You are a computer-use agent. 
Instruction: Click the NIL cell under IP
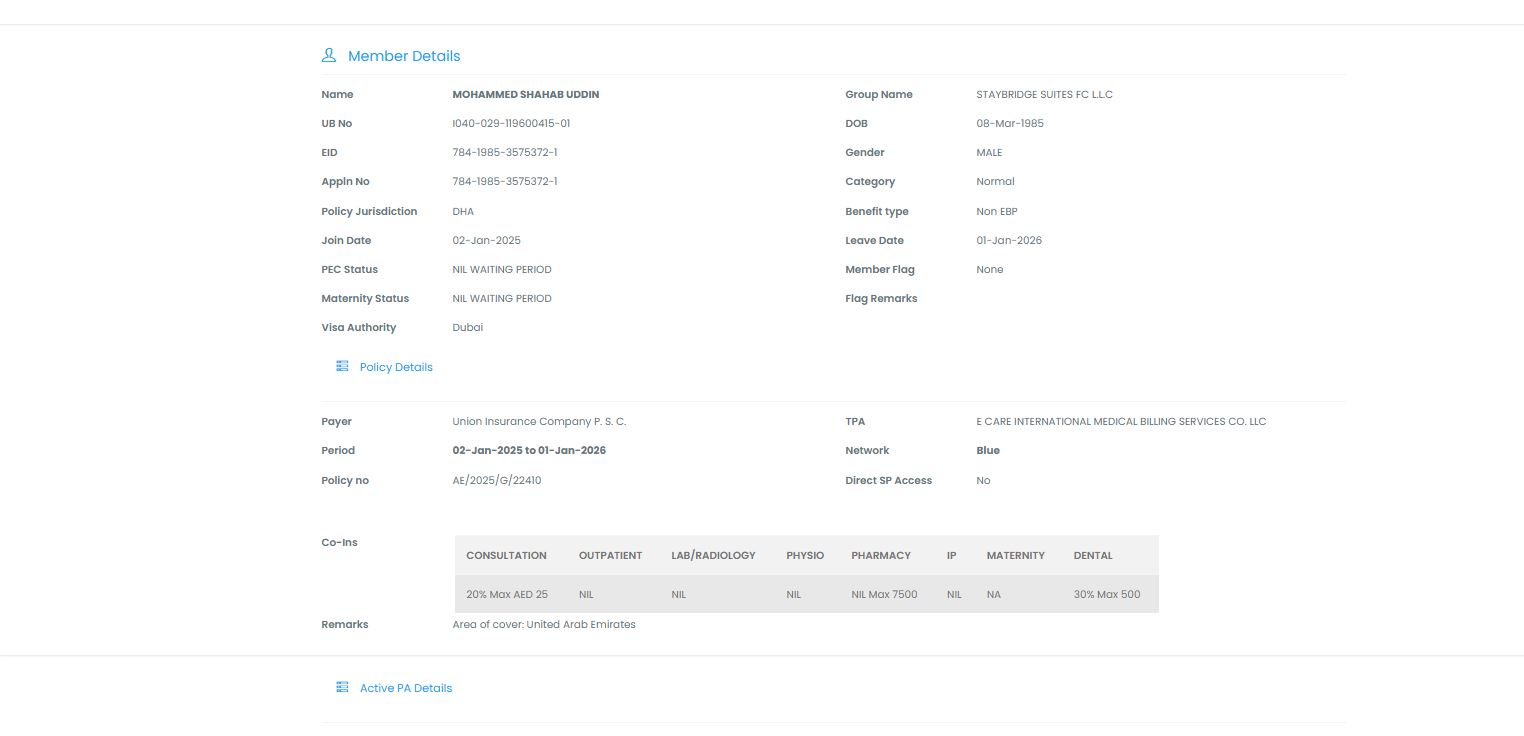[954, 594]
